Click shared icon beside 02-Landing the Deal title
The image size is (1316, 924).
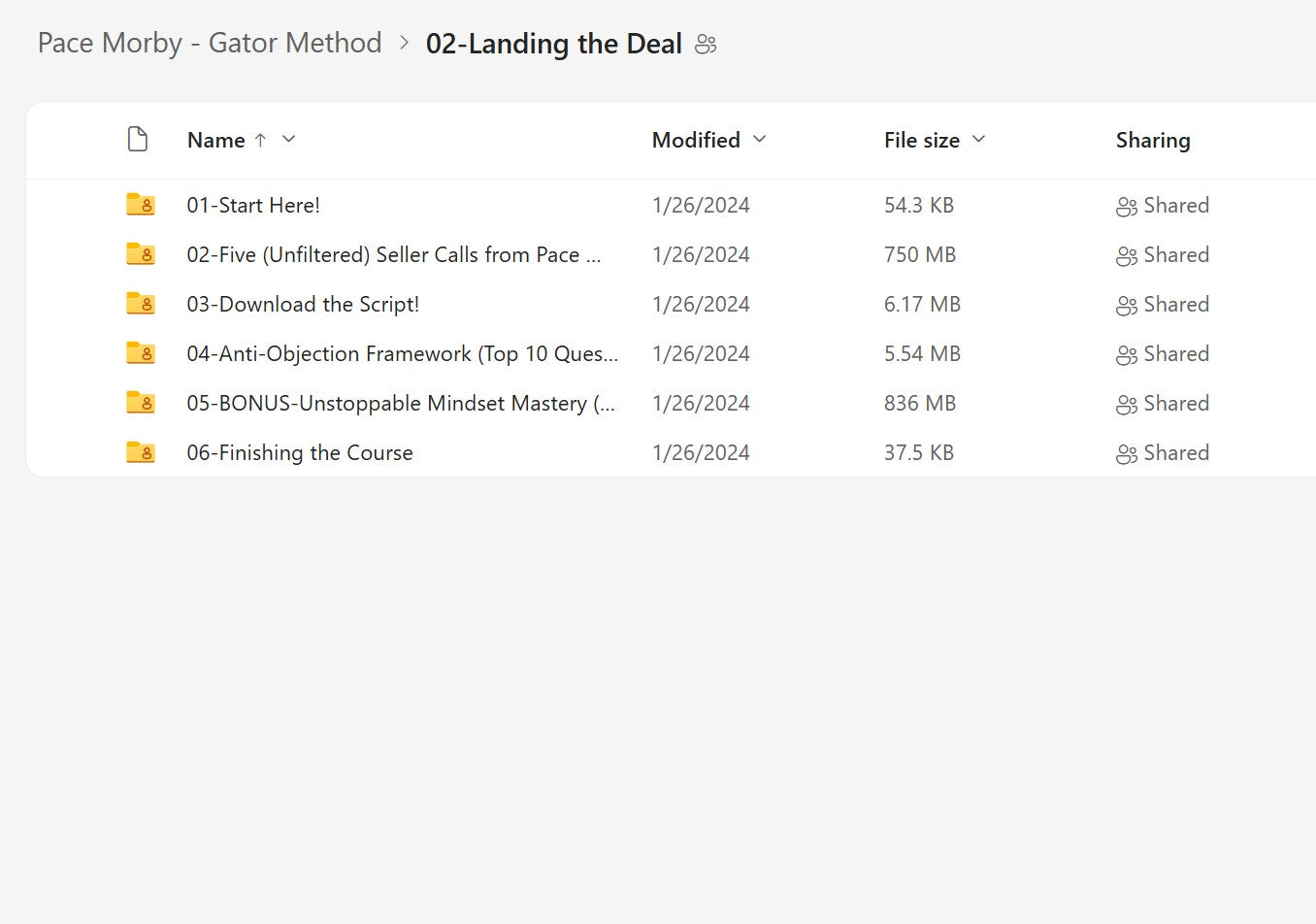tap(706, 45)
